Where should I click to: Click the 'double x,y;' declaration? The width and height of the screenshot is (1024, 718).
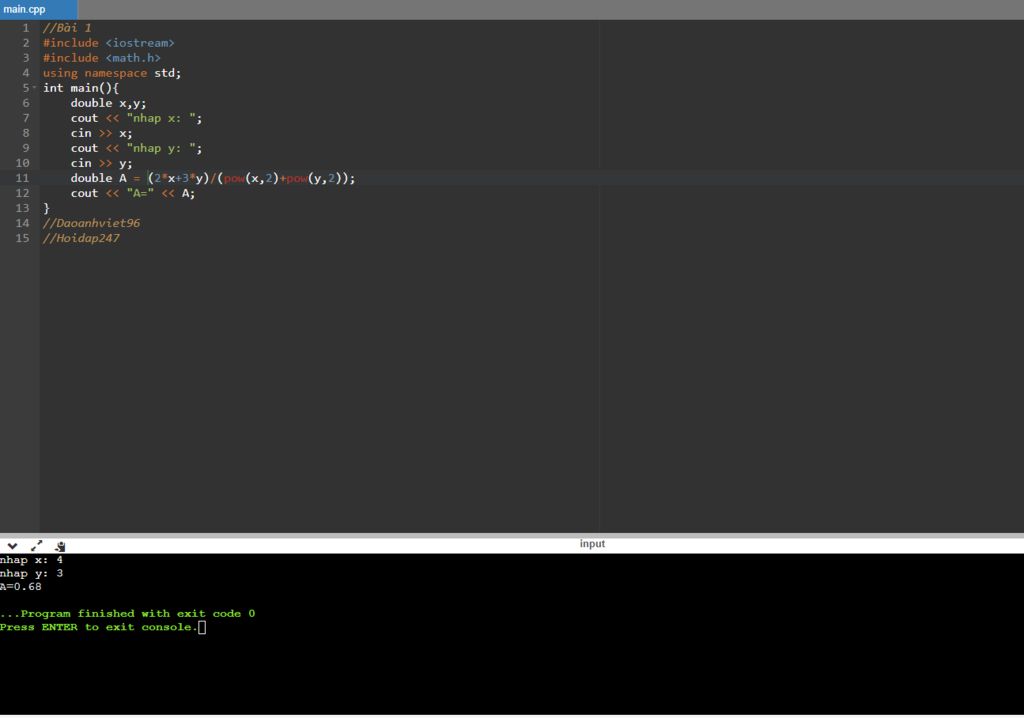point(108,103)
